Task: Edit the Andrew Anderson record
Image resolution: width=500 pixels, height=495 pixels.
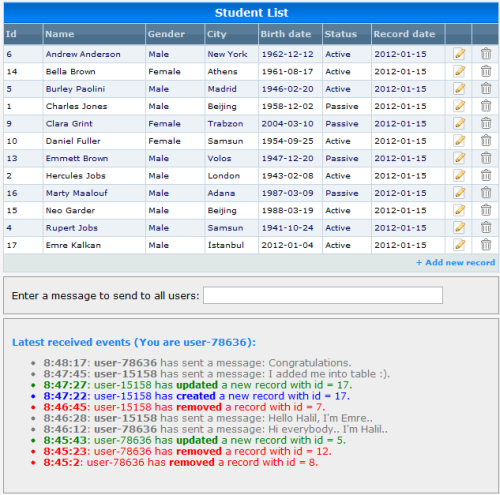Action: click(x=459, y=54)
